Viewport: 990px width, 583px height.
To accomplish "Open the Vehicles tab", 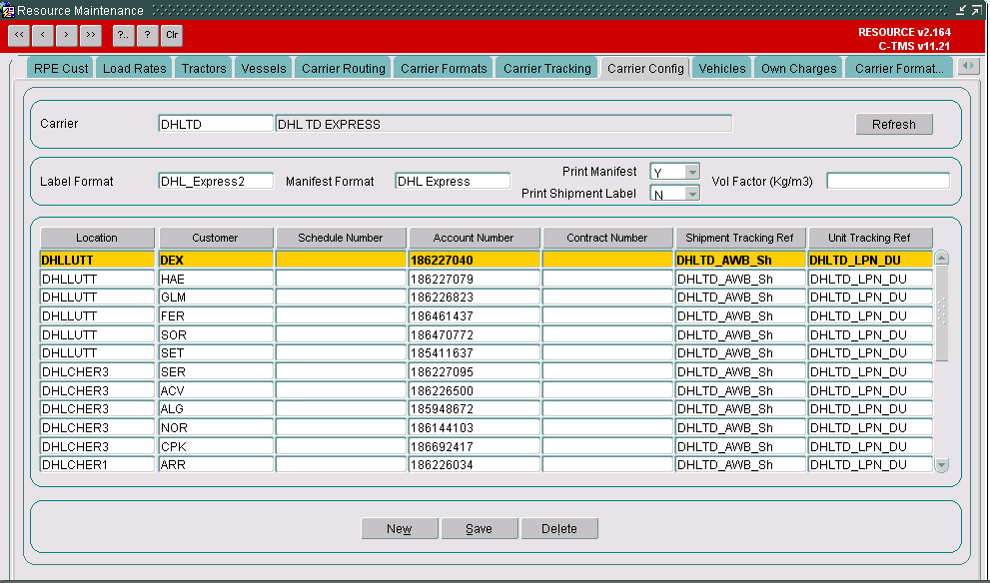I will (722, 68).
